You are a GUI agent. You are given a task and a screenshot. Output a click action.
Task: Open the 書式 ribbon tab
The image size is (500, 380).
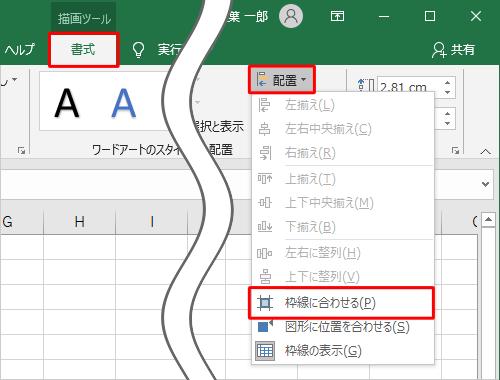(83, 50)
